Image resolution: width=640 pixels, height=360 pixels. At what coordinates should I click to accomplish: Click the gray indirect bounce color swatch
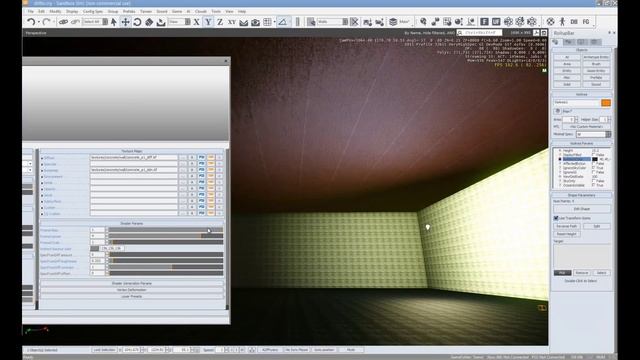coord(94,249)
